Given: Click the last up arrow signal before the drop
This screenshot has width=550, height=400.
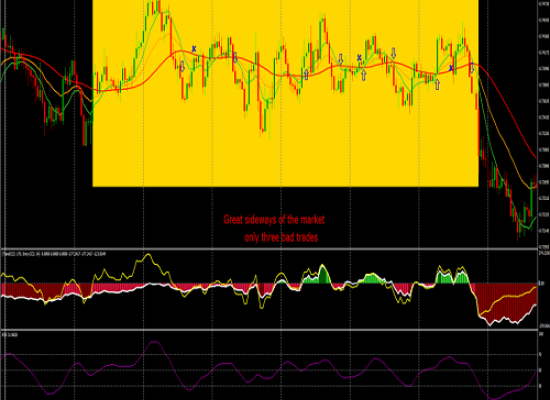Looking at the screenshot, I should click(x=437, y=84).
